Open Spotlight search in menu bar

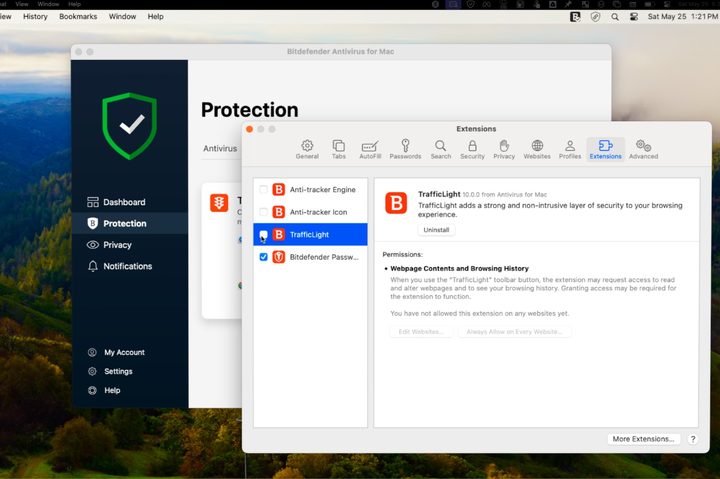(615, 17)
